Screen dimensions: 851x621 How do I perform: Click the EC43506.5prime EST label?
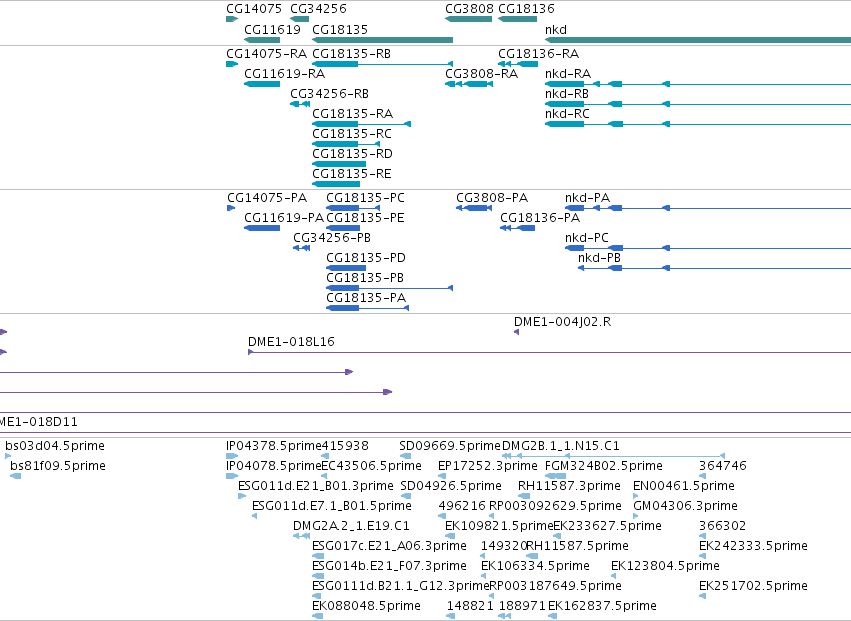click(372, 466)
